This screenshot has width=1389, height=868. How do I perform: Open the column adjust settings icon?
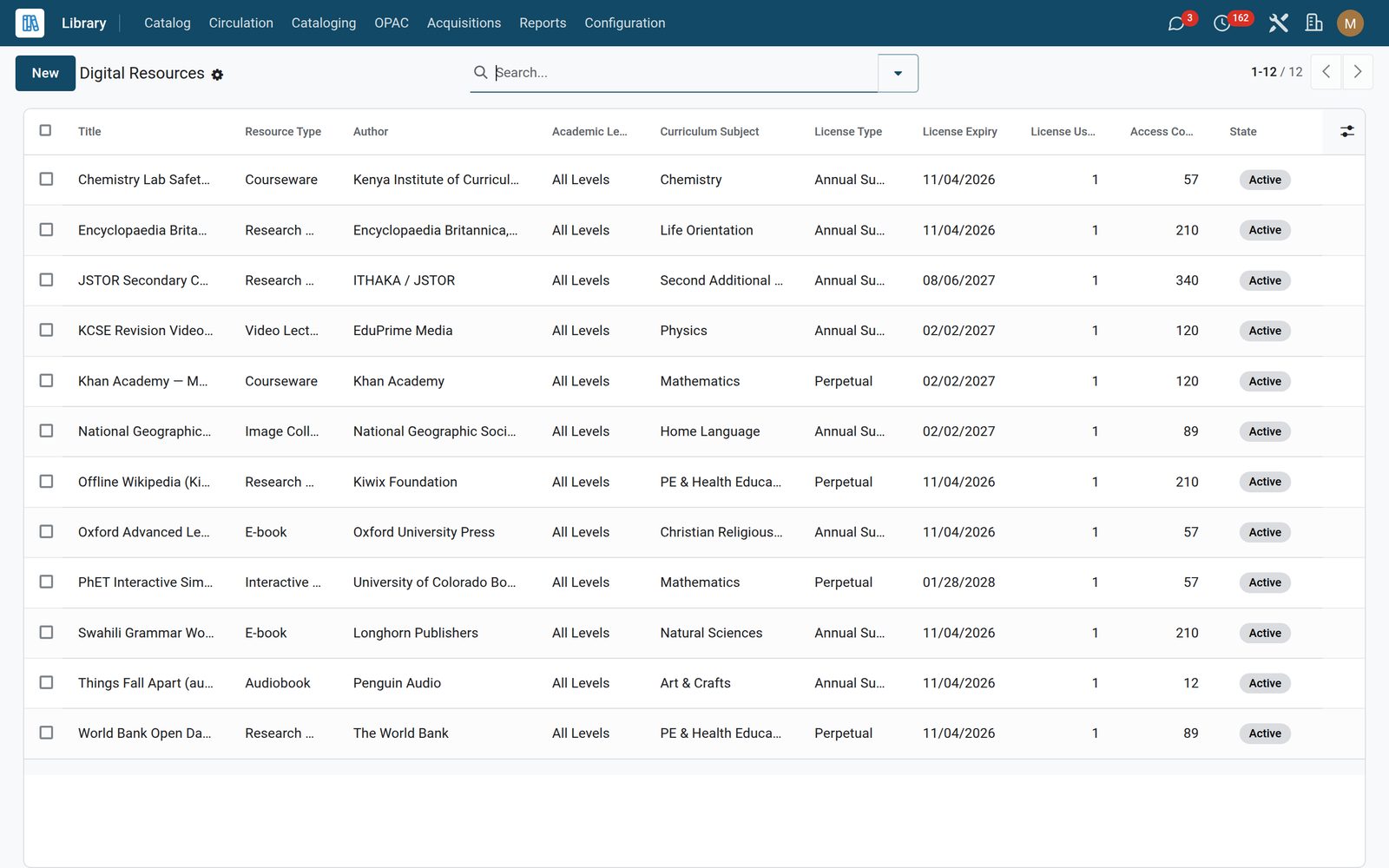click(x=1346, y=131)
